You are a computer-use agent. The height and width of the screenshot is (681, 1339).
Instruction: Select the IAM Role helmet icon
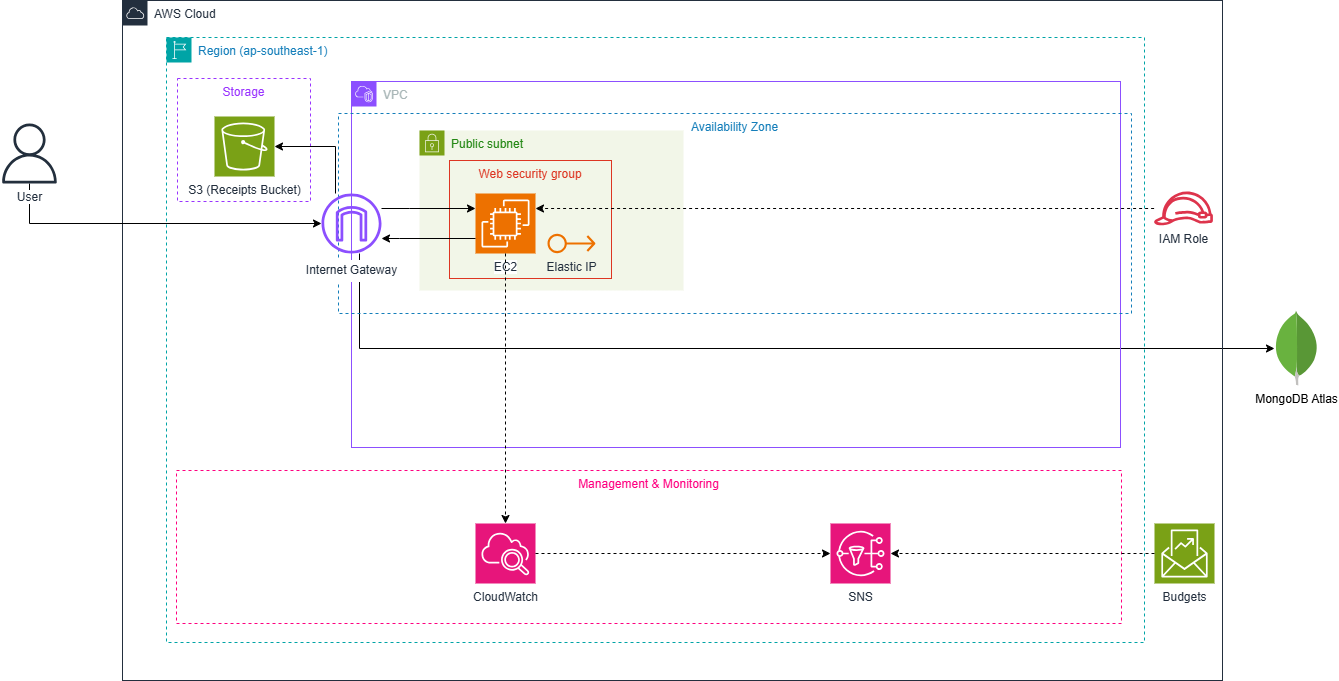(x=1184, y=207)
